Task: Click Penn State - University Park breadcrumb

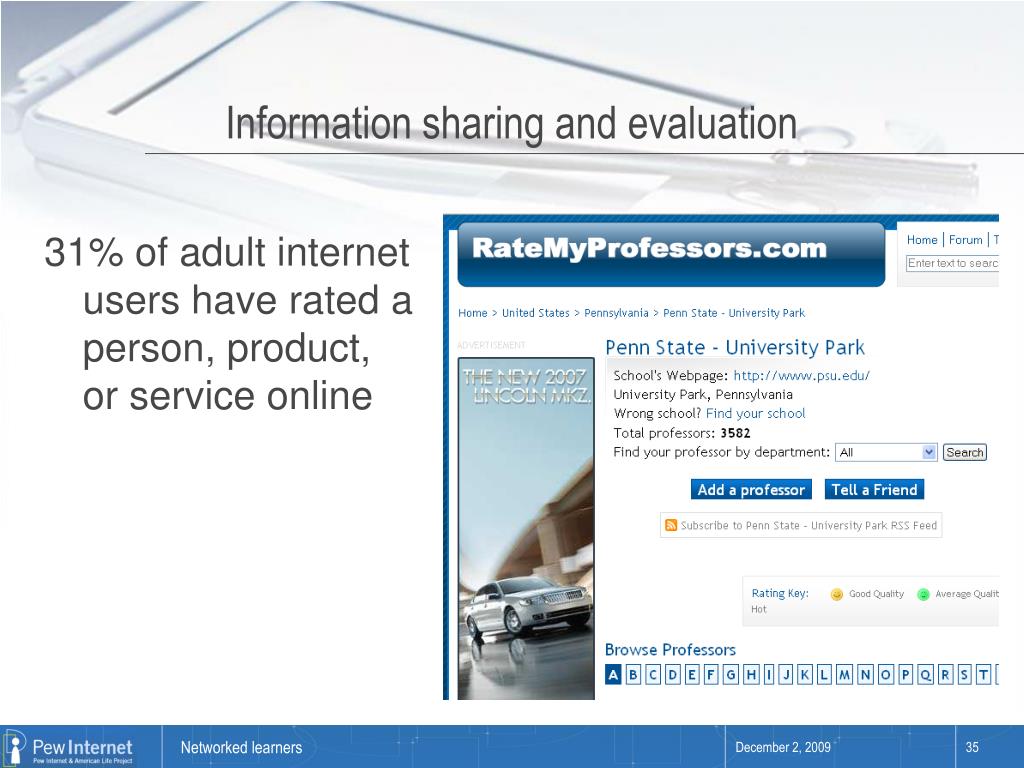Action: tap(734, 313)
